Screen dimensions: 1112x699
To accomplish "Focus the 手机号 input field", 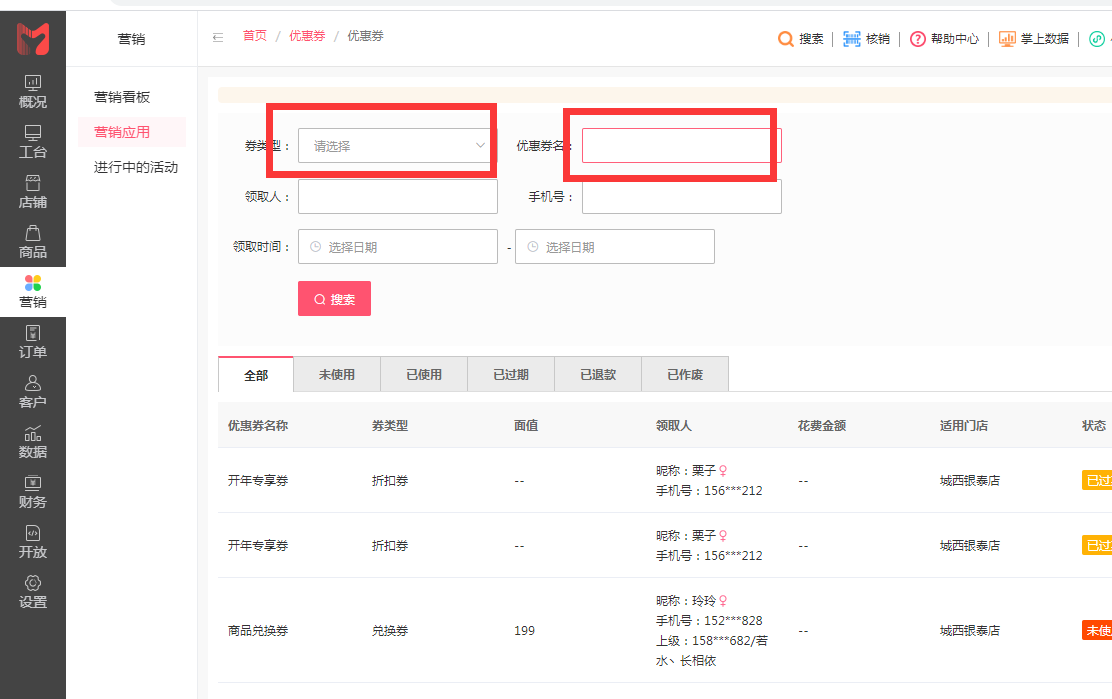I will coord(682,196).
